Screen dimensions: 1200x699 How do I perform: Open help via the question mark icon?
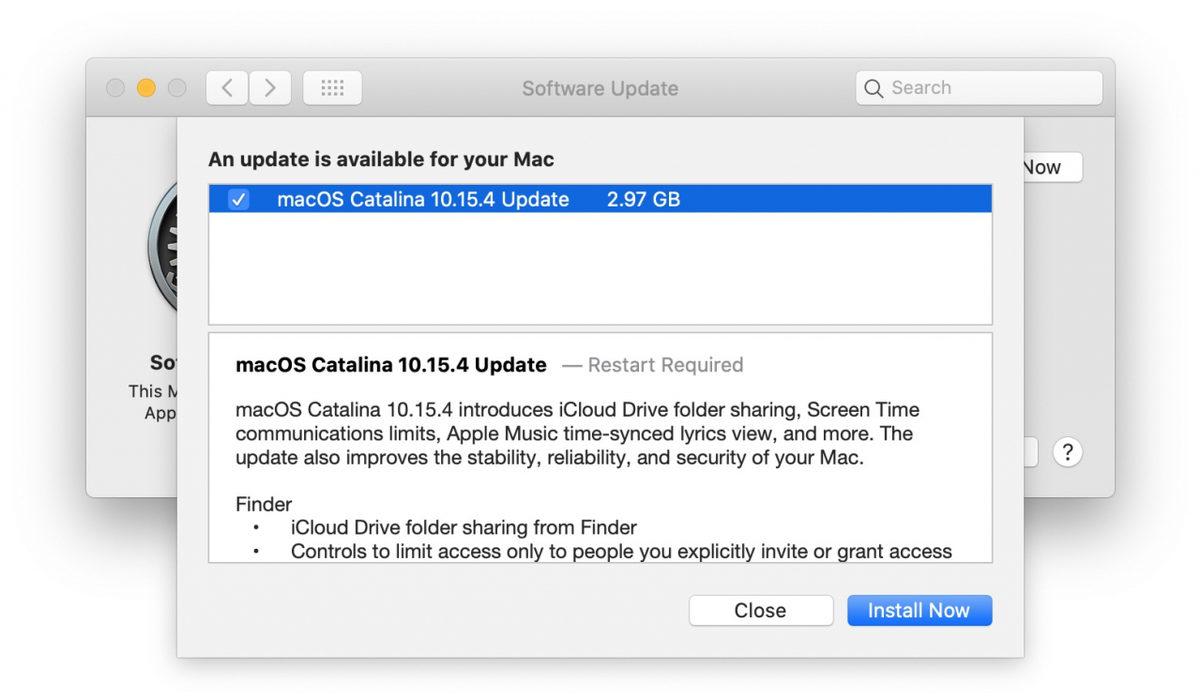click(x=1067, y=452)
